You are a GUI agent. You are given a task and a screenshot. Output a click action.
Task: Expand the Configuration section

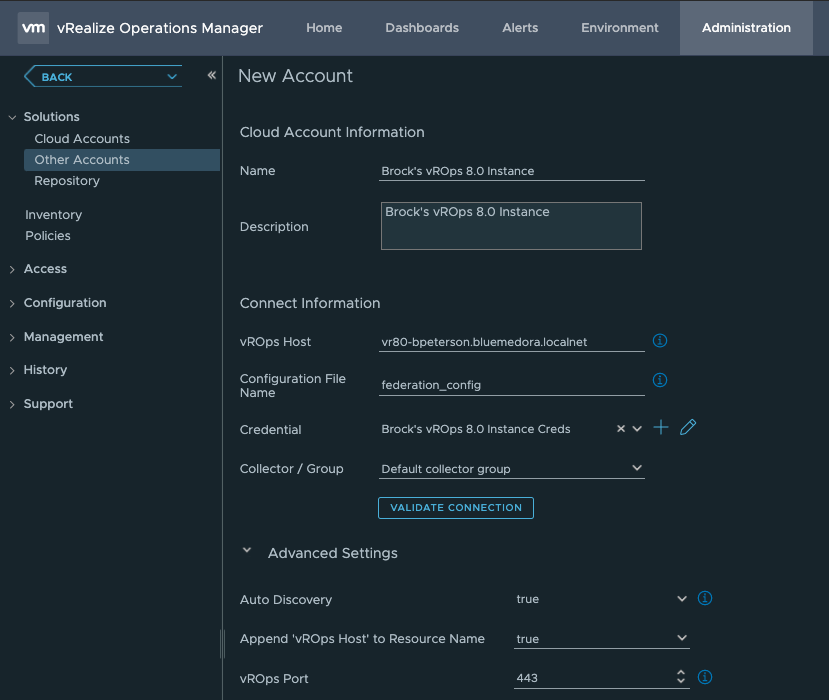[x=12, y=303]
